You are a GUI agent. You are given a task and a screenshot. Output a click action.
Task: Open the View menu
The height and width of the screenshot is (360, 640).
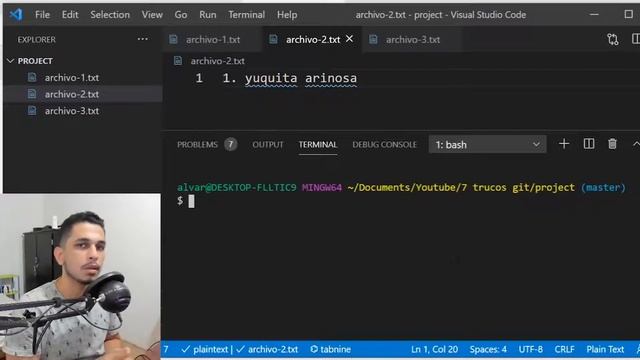pos(152,15)
